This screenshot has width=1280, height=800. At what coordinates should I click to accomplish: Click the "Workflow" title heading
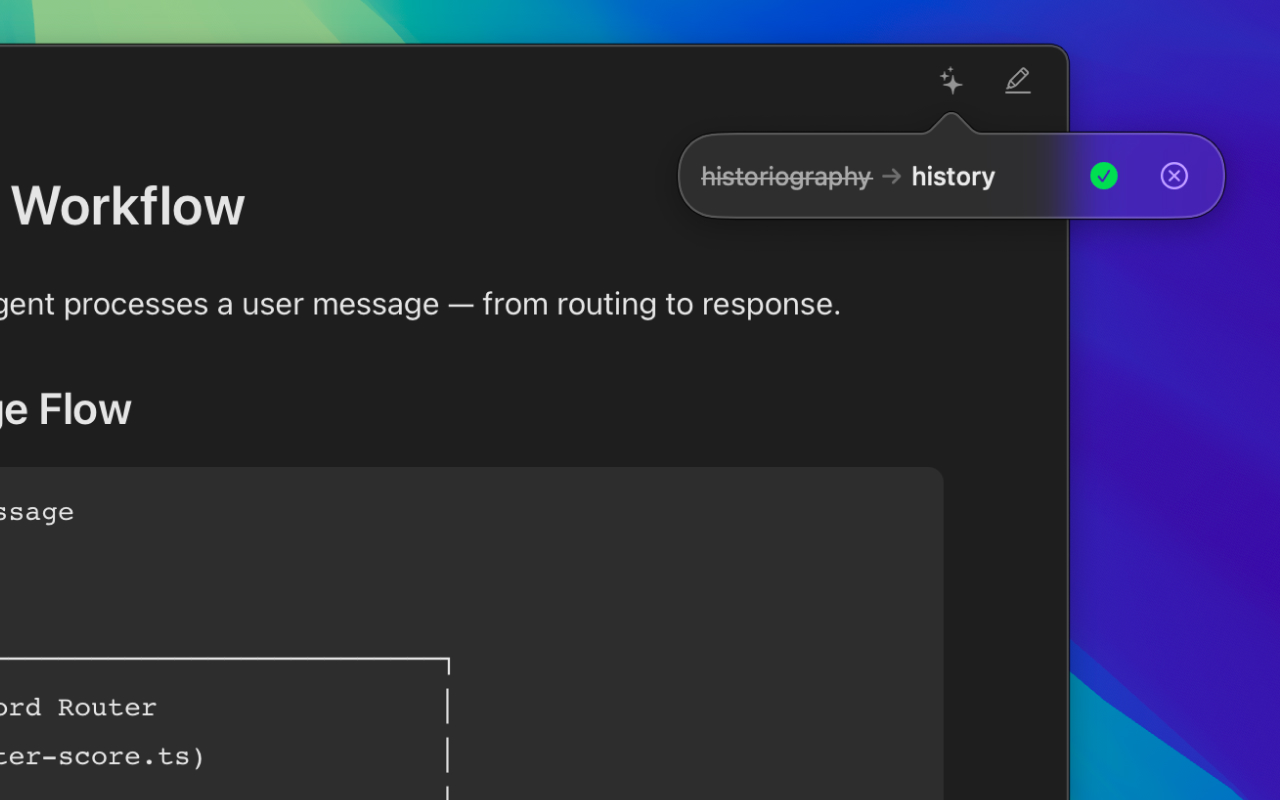coord(128,206)
